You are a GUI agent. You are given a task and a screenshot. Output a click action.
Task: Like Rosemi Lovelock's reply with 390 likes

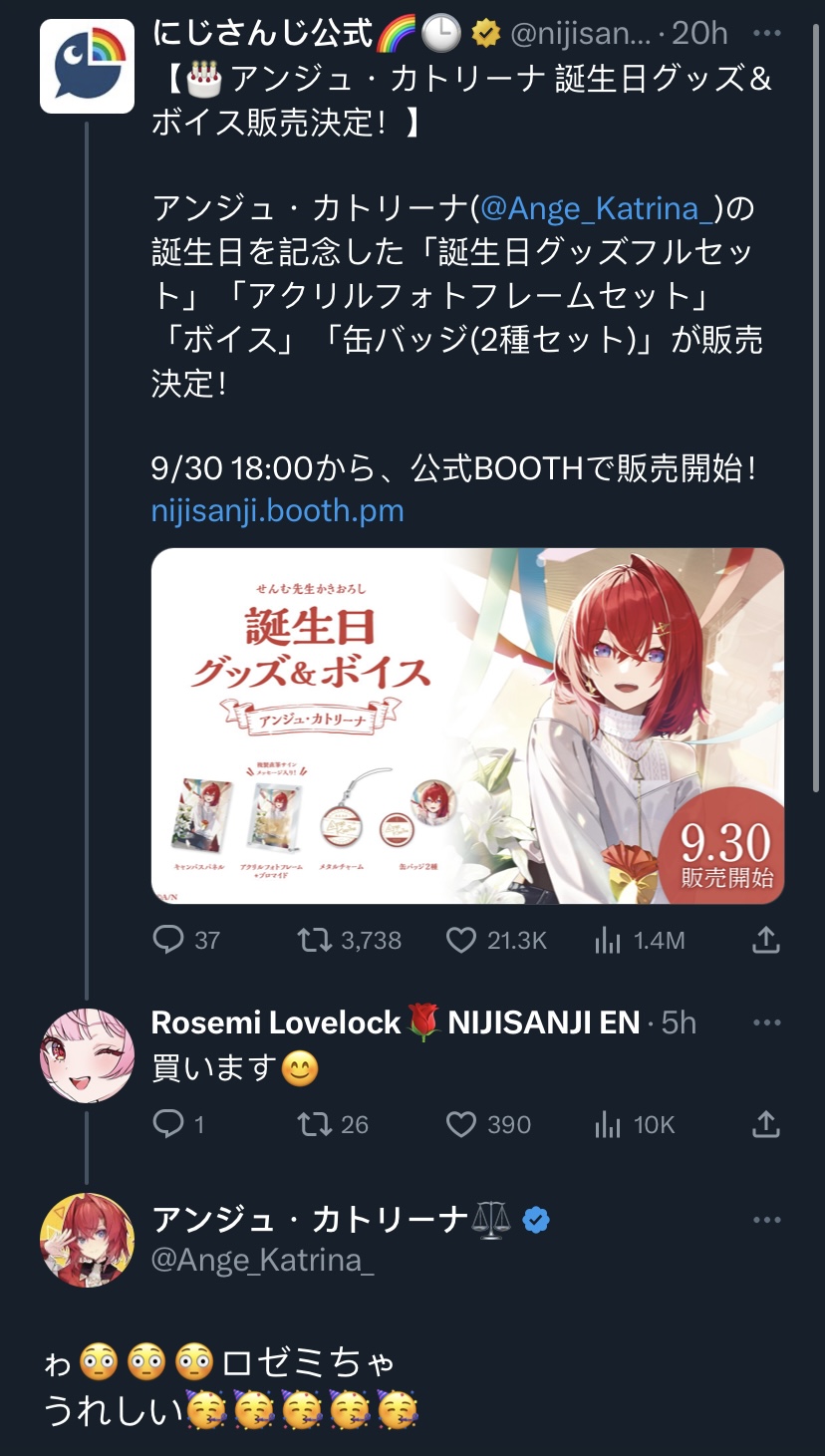click(488, 1124)
